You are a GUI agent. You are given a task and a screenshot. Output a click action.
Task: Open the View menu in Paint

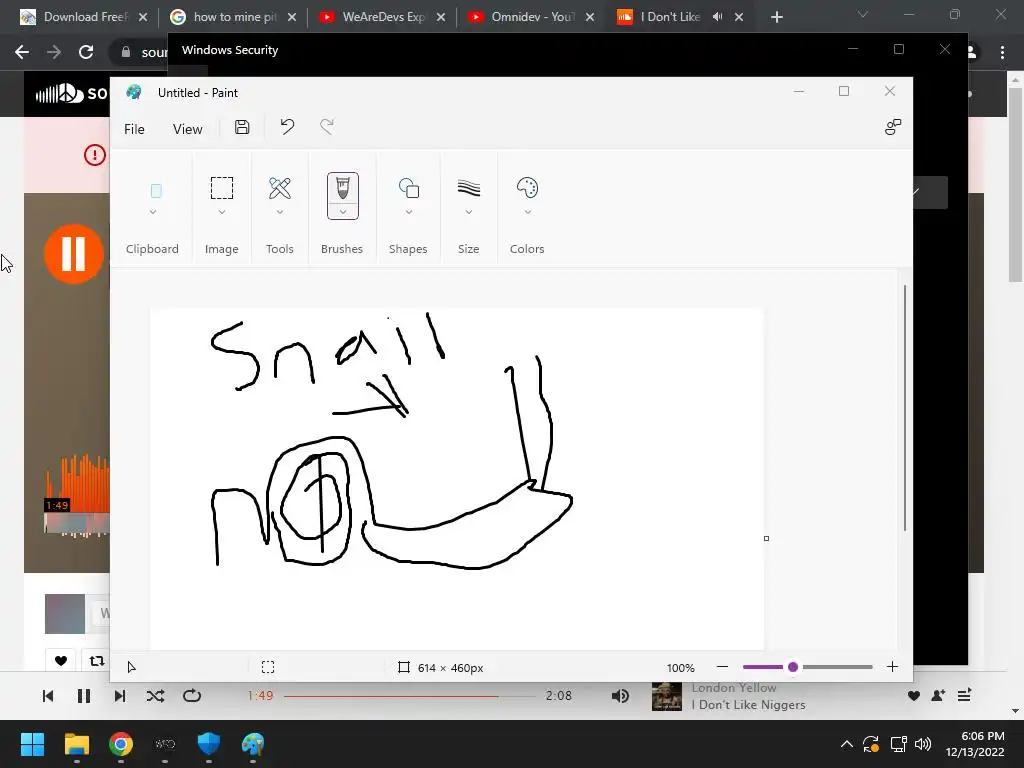click(187, 129)
